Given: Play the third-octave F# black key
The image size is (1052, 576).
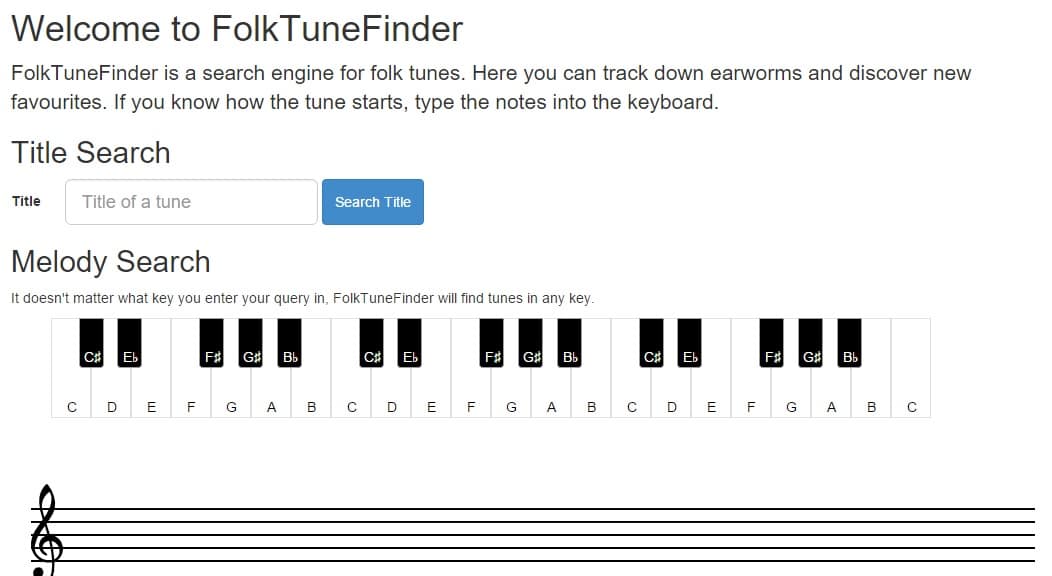Looking at the screenshot, I should [x=772, y=343].
